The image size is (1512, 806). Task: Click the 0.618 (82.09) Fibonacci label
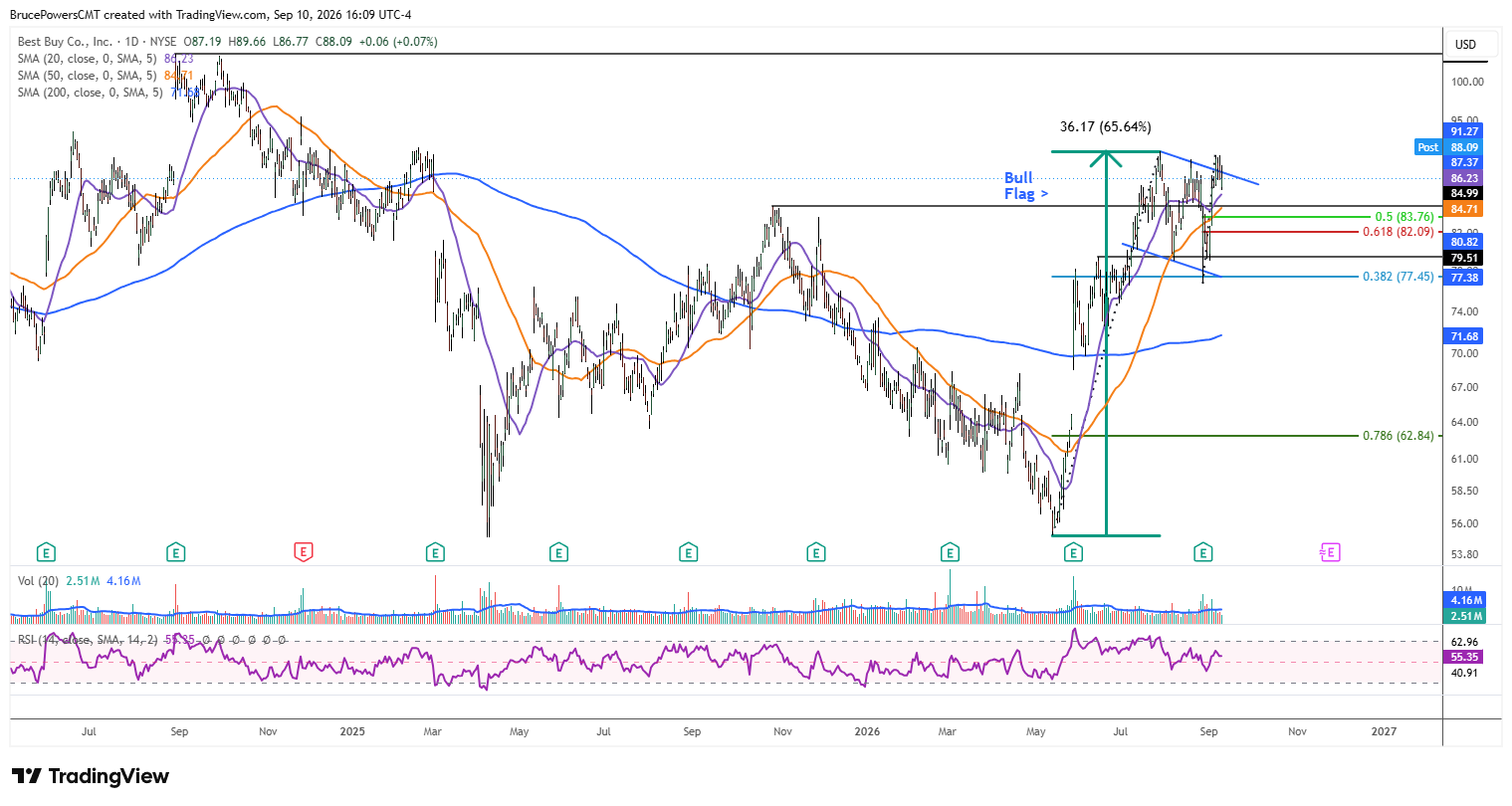(1398, 232)
